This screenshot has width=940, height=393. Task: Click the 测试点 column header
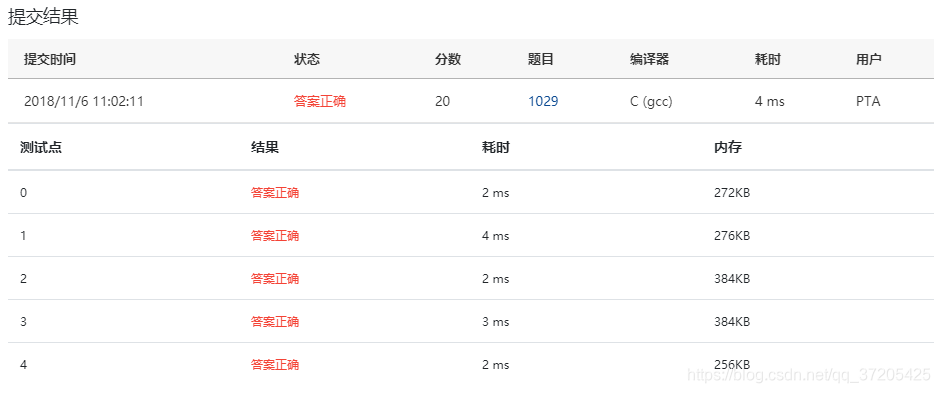point(41,147)
